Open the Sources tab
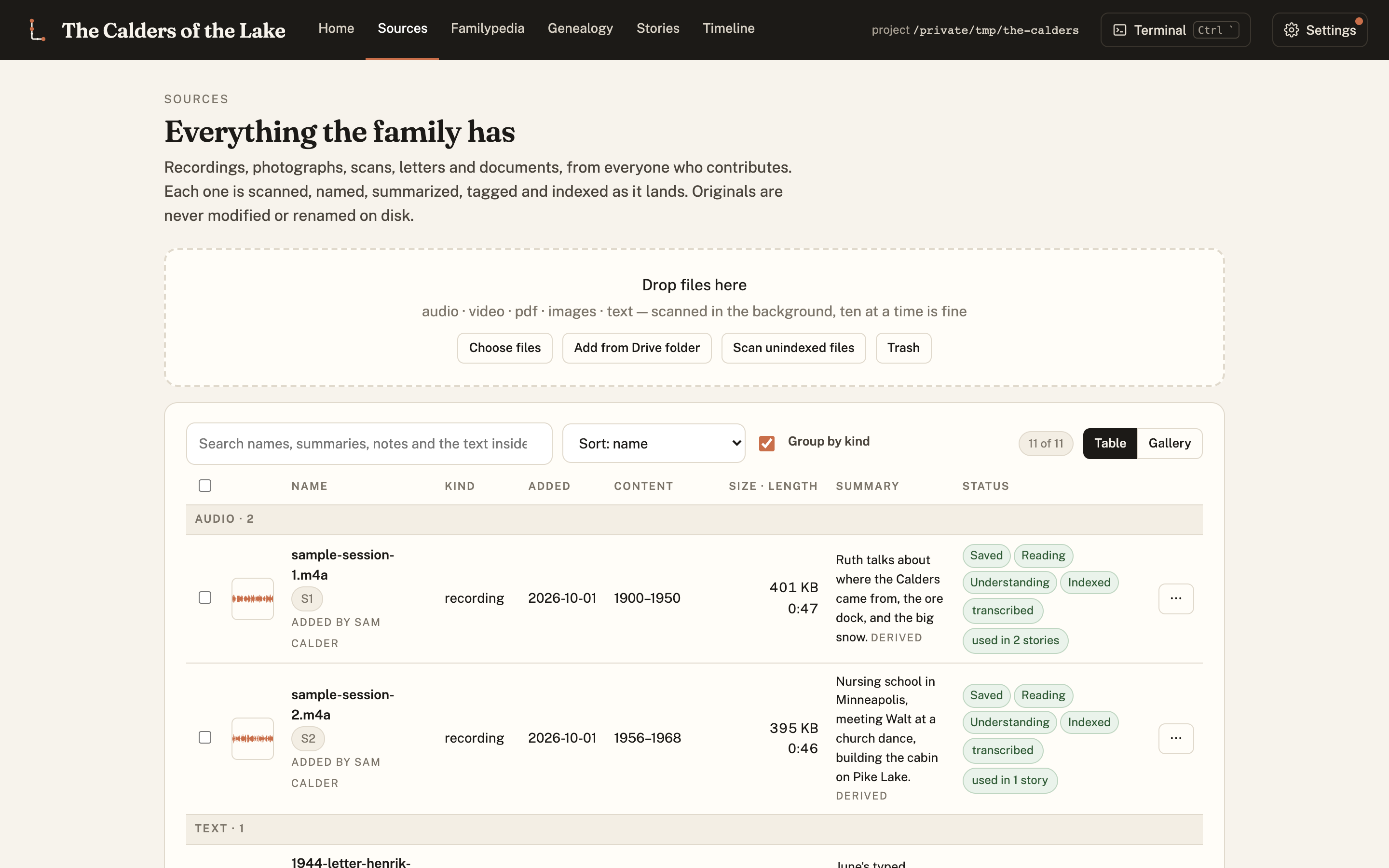Screen dimensions: 1389x868 tap(402, 29)
